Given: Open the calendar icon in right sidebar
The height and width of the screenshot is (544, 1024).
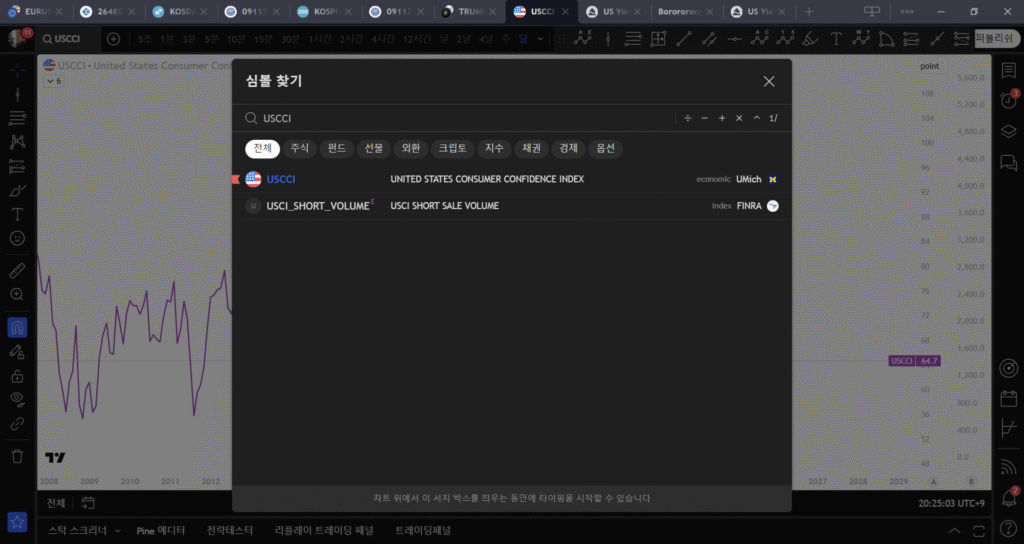Looking at the screenshot, I should 1009,398.
